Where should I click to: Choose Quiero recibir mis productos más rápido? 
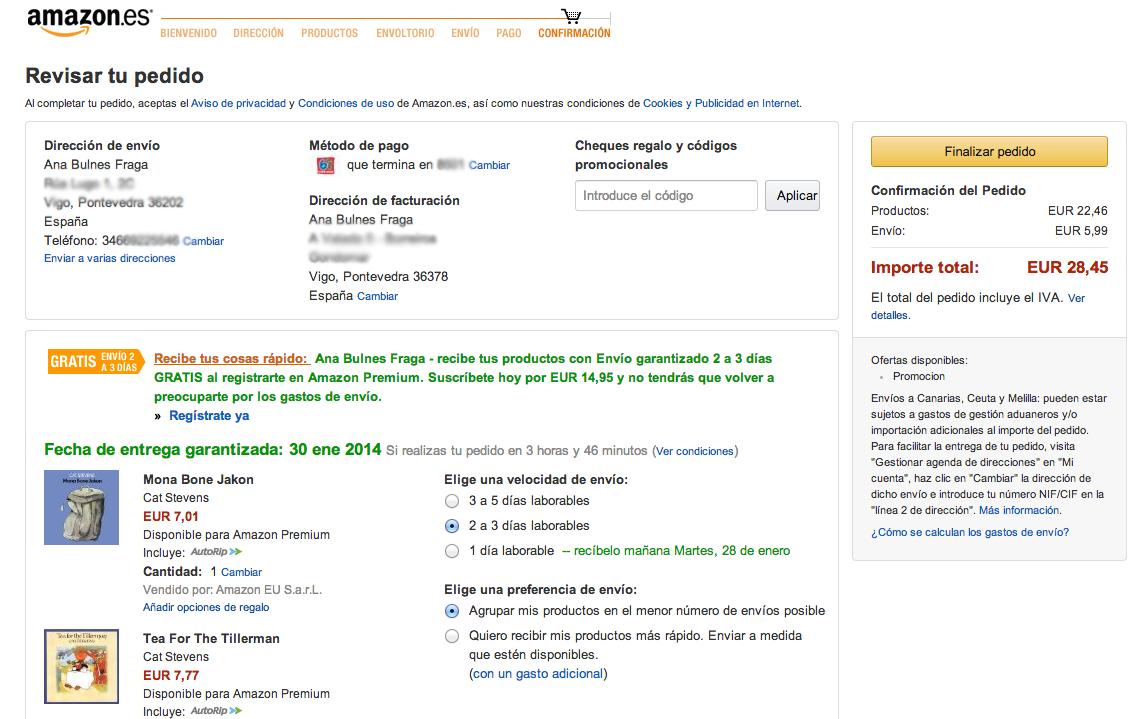(x=451, y=635)
